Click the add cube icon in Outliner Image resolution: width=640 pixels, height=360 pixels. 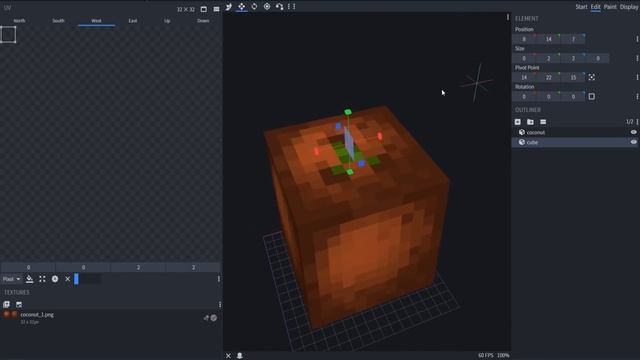point(518,122)
